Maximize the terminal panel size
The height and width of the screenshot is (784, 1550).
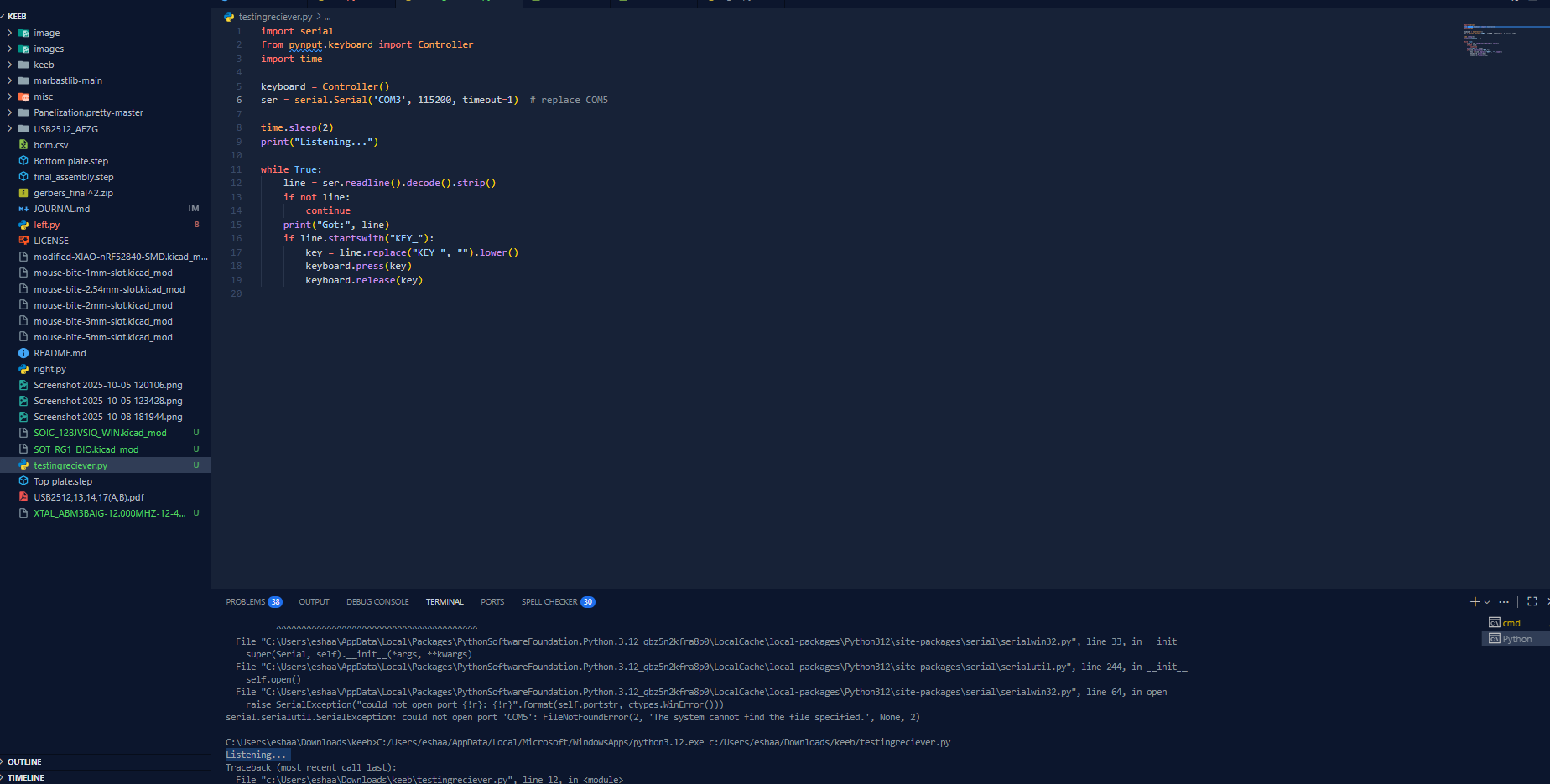click(1532, 602)
